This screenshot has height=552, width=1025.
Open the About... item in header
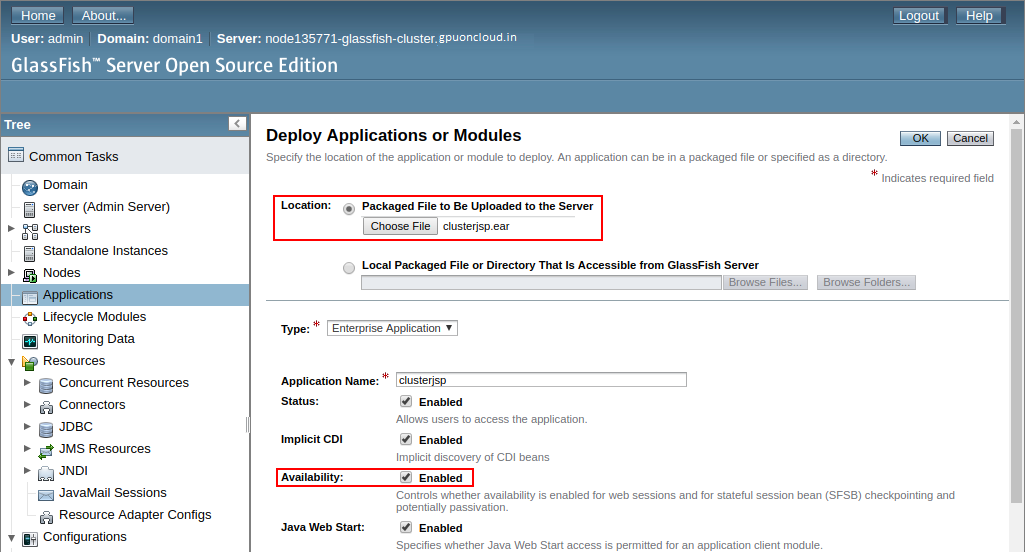pyautogui.click(x=103, y=16)
